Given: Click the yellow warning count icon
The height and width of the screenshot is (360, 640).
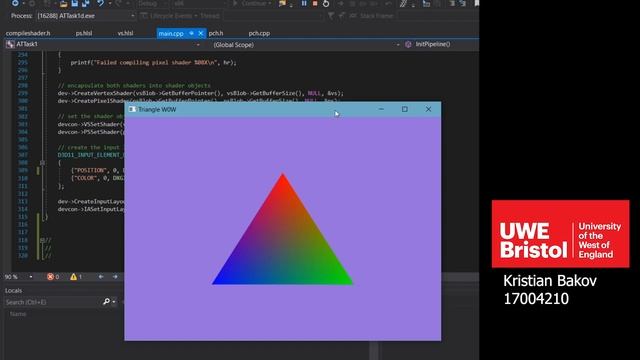Looking at the screenshot, I should (73, 277).
